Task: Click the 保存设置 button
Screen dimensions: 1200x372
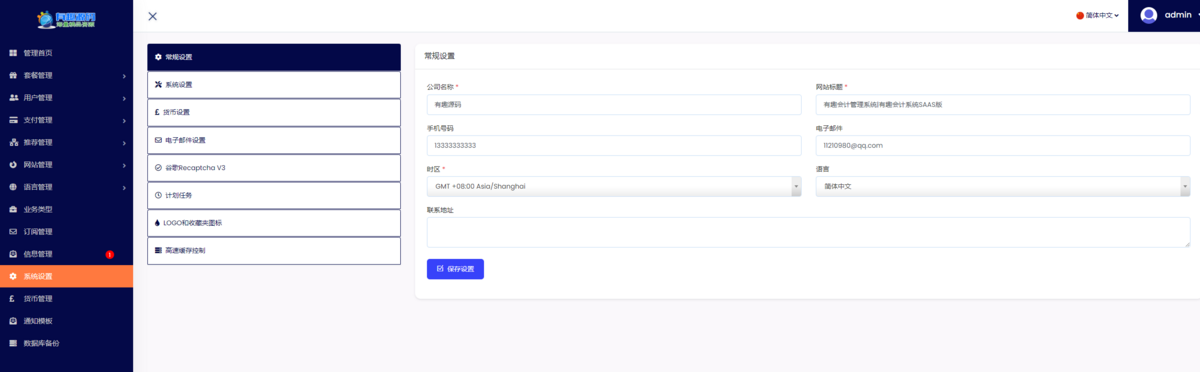Action: (x=455, y=269)
